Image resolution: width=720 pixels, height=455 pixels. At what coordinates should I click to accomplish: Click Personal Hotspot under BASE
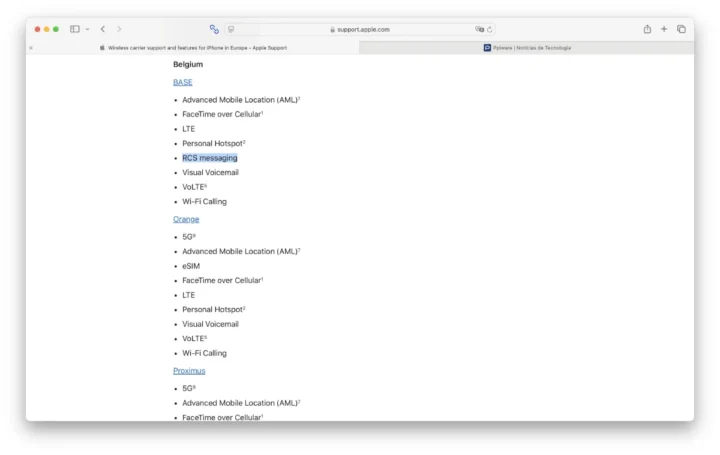tap(214, 143)
